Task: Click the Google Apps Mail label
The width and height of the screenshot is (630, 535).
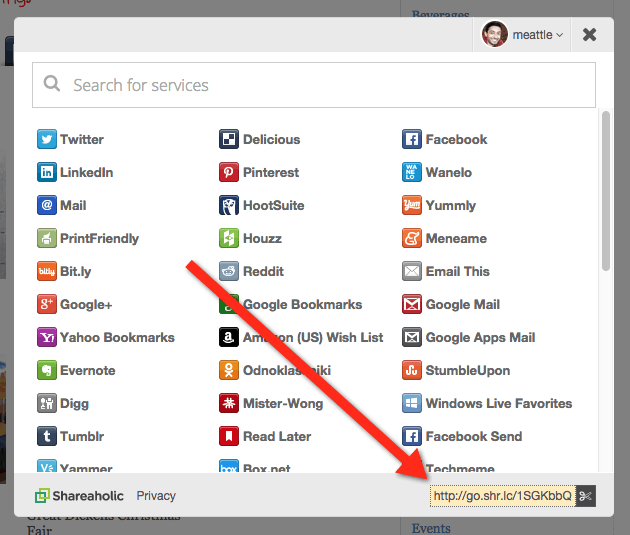Action: tap(480, 337)
